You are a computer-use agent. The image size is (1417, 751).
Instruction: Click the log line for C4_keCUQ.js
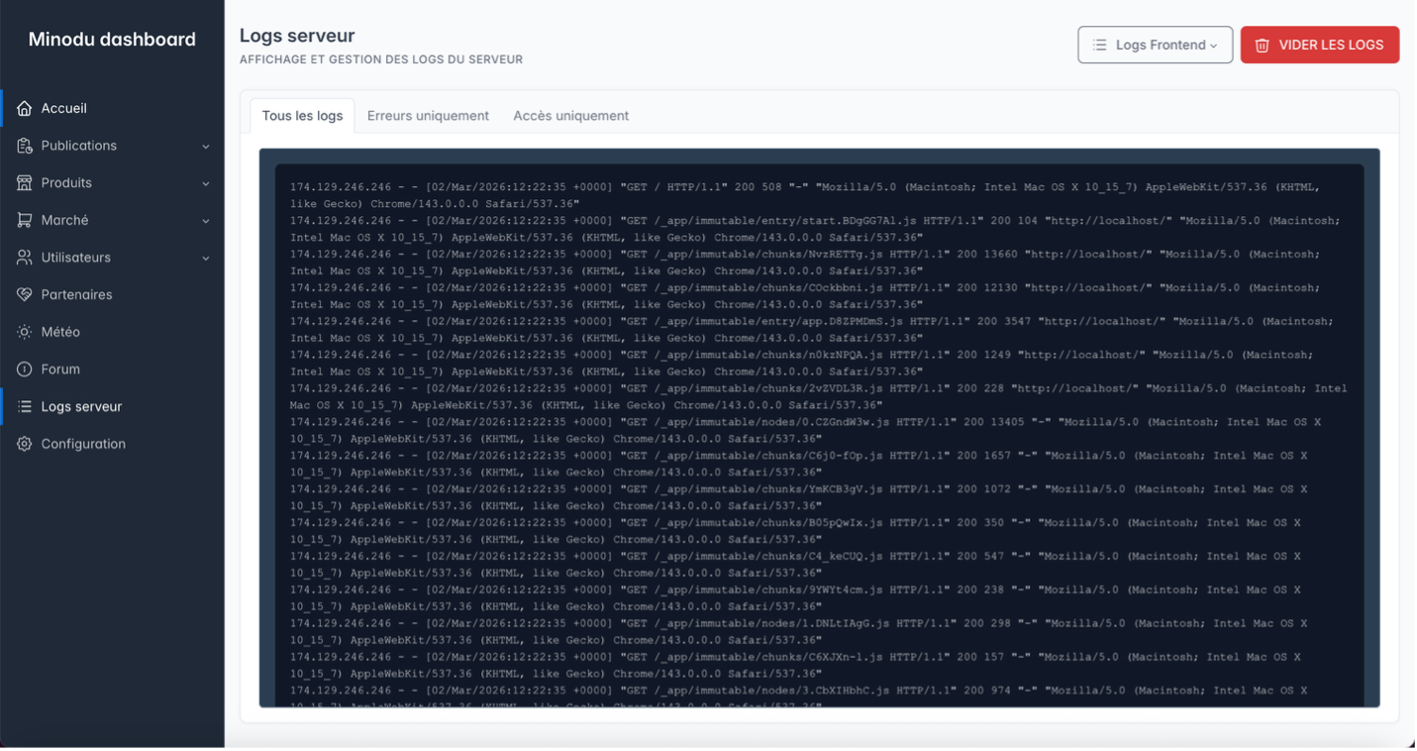coord(795,565)
